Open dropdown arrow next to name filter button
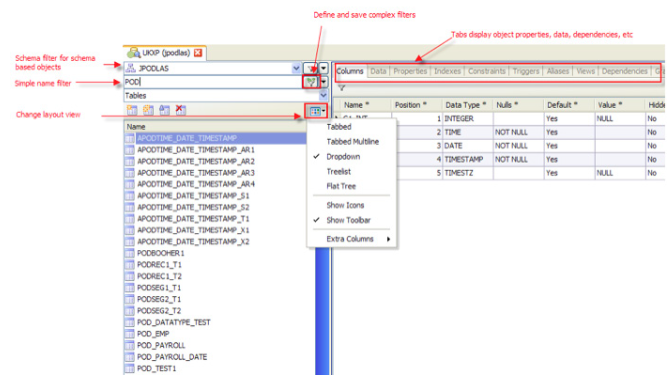 (324, 82)
